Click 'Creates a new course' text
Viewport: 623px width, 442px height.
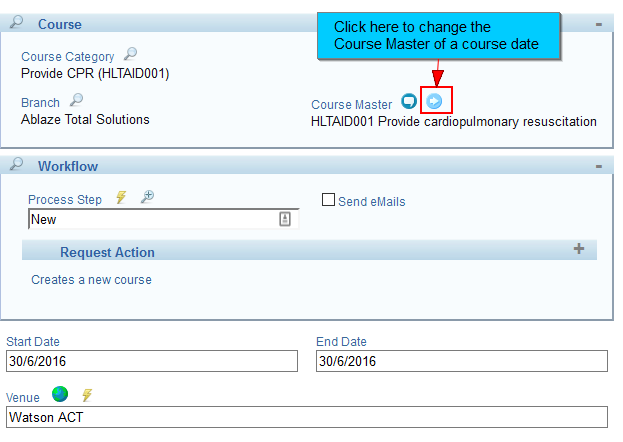coord(91,280)
